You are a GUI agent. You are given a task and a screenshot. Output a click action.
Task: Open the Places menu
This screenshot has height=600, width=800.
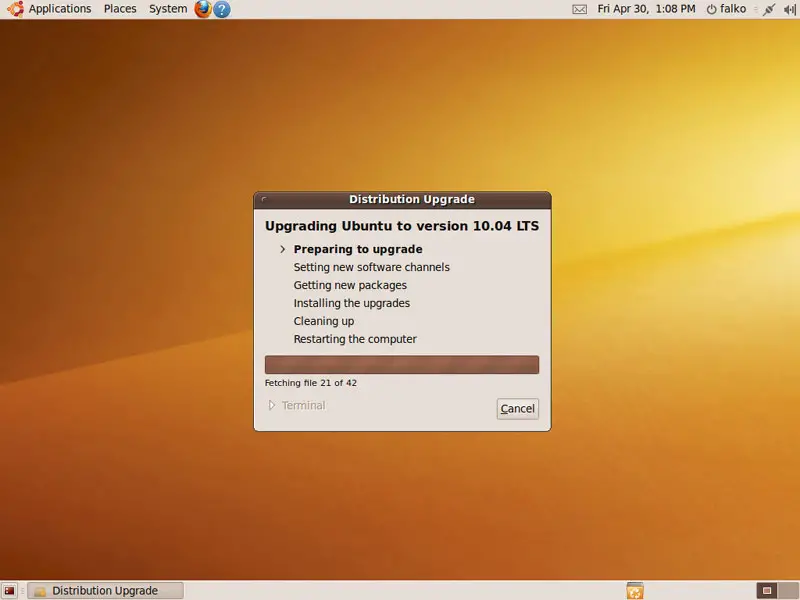[120, 9]
